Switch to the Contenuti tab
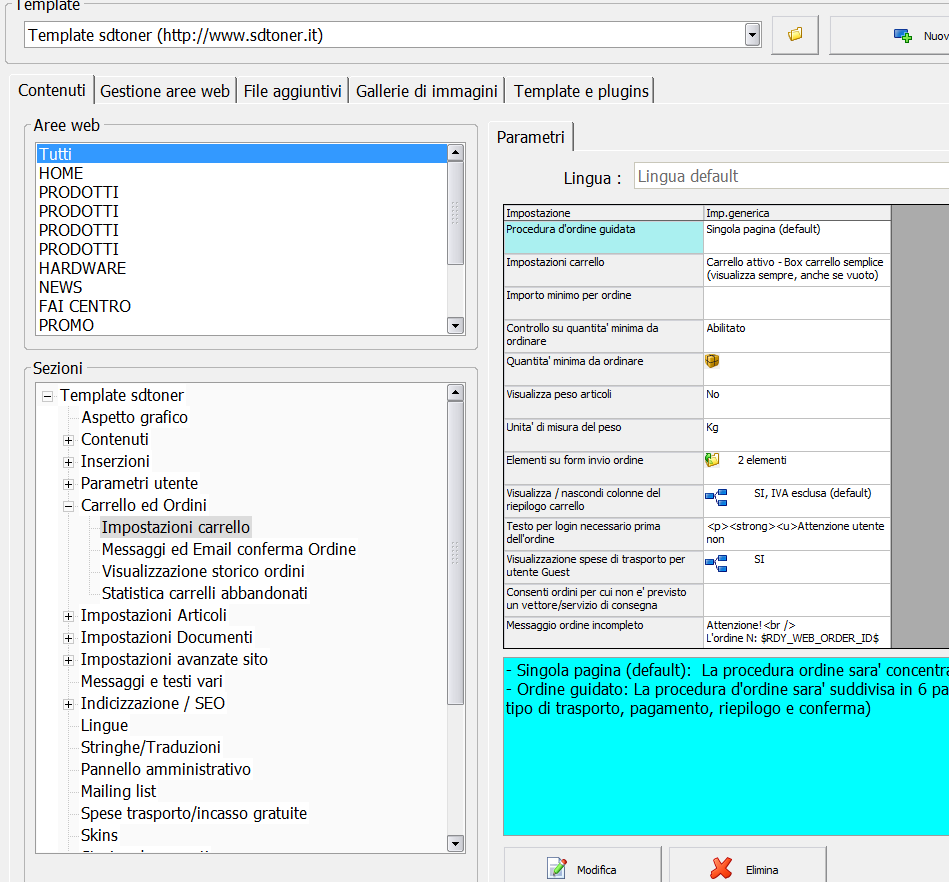This screenshot has width=949, height=882. click(52, 90)
